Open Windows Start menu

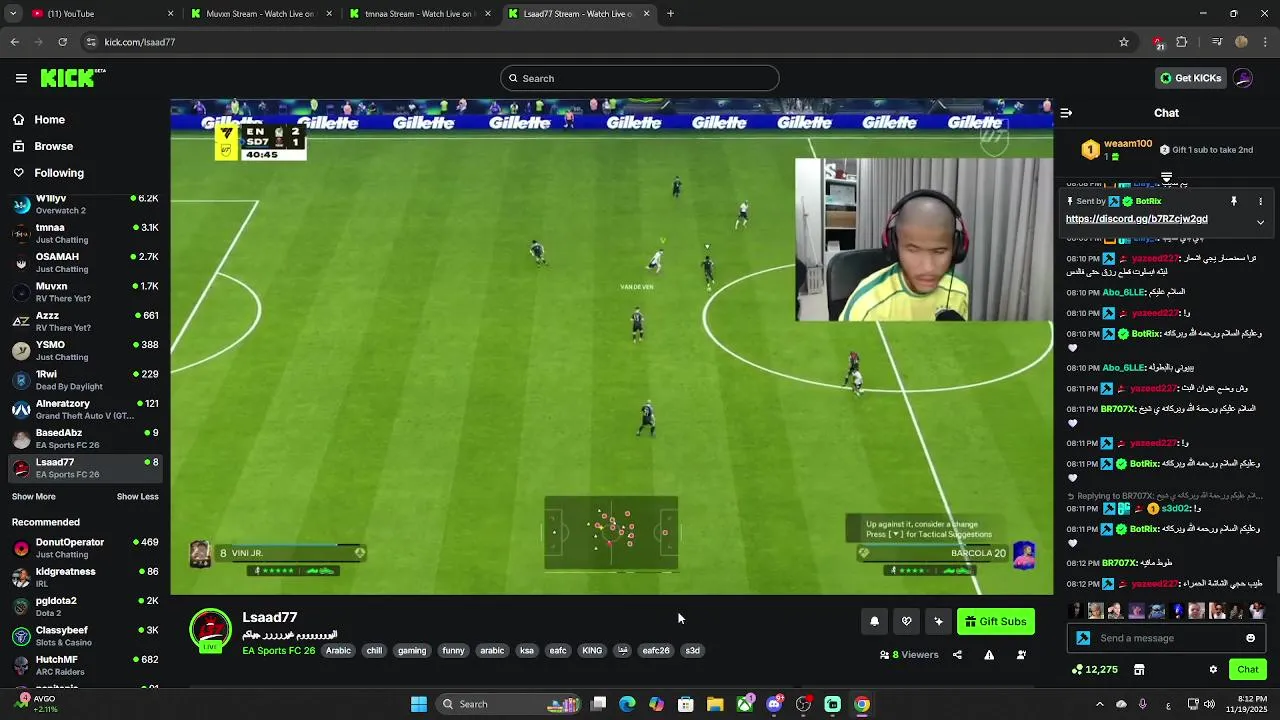(419, 704)
